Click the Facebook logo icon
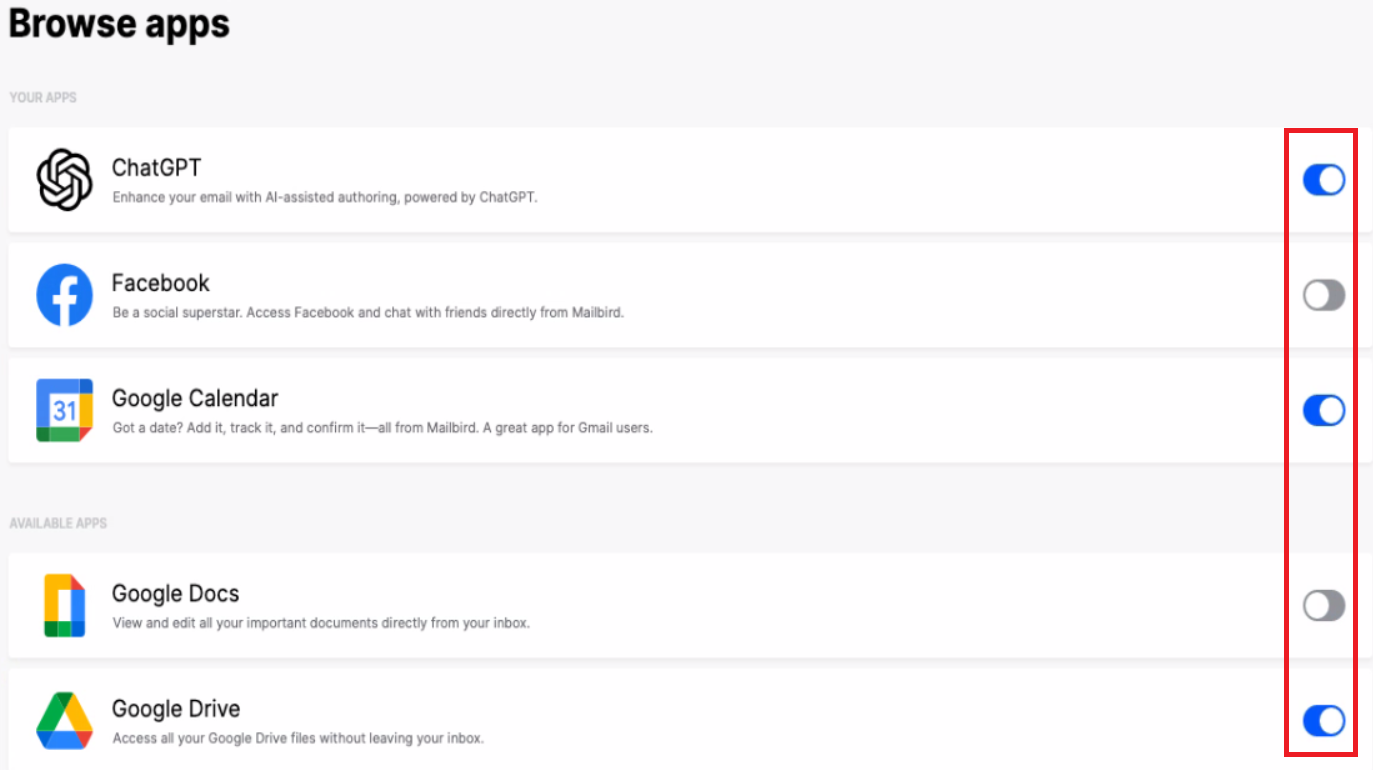 [64, 295]
